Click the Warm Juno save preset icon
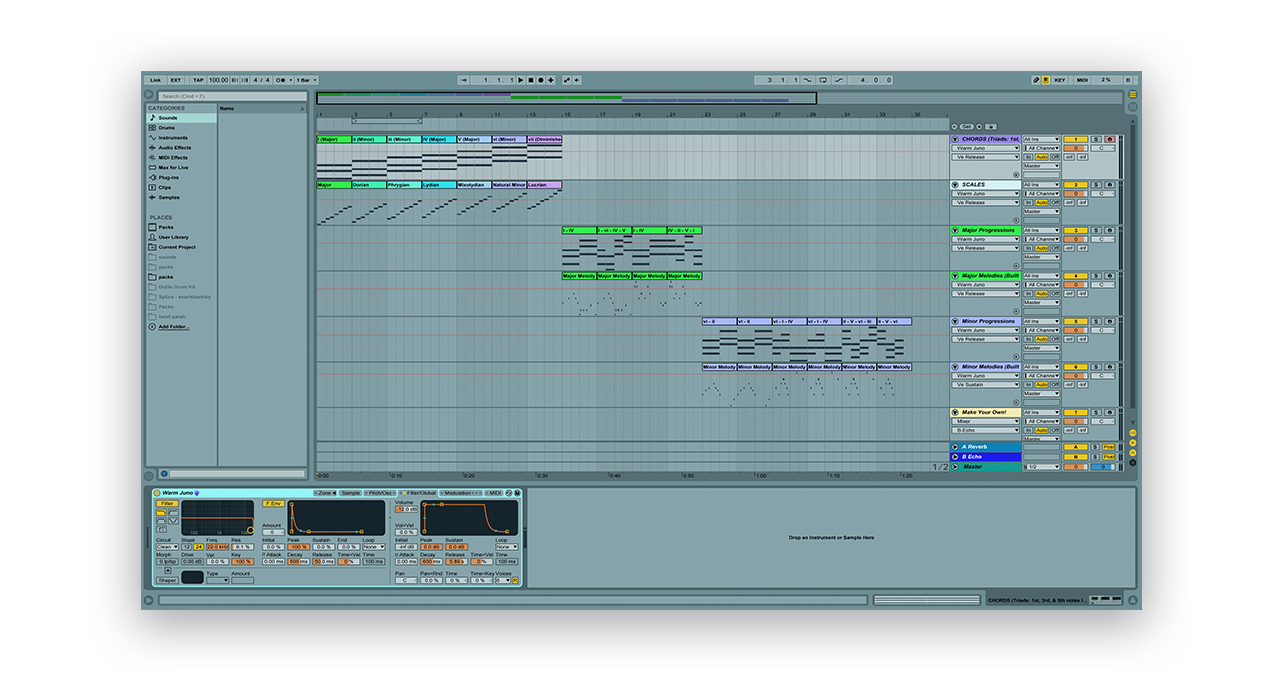The image size is (1280, 693). pyautogui.click(x=517, y=493)
